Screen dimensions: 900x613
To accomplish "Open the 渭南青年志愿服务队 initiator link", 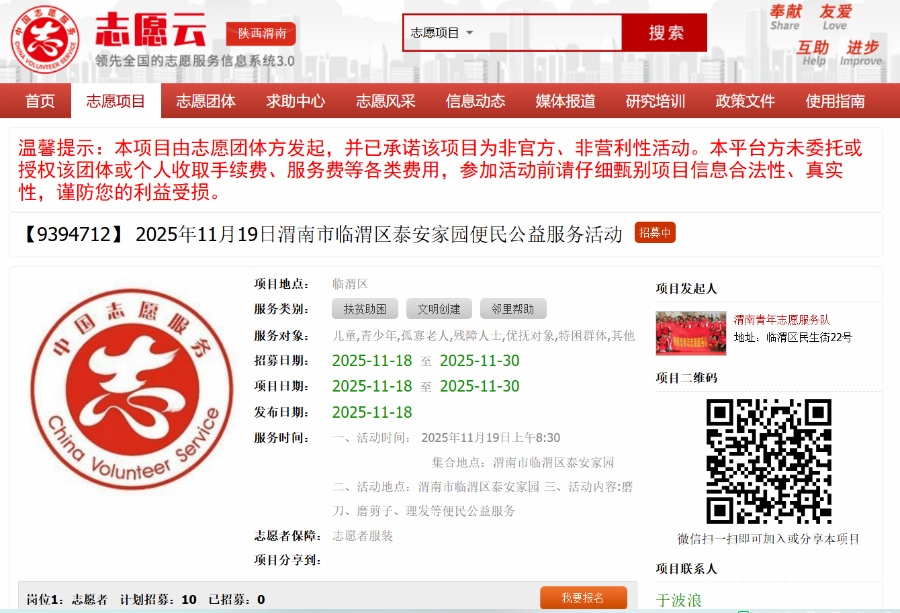I will tap(781, 320).
